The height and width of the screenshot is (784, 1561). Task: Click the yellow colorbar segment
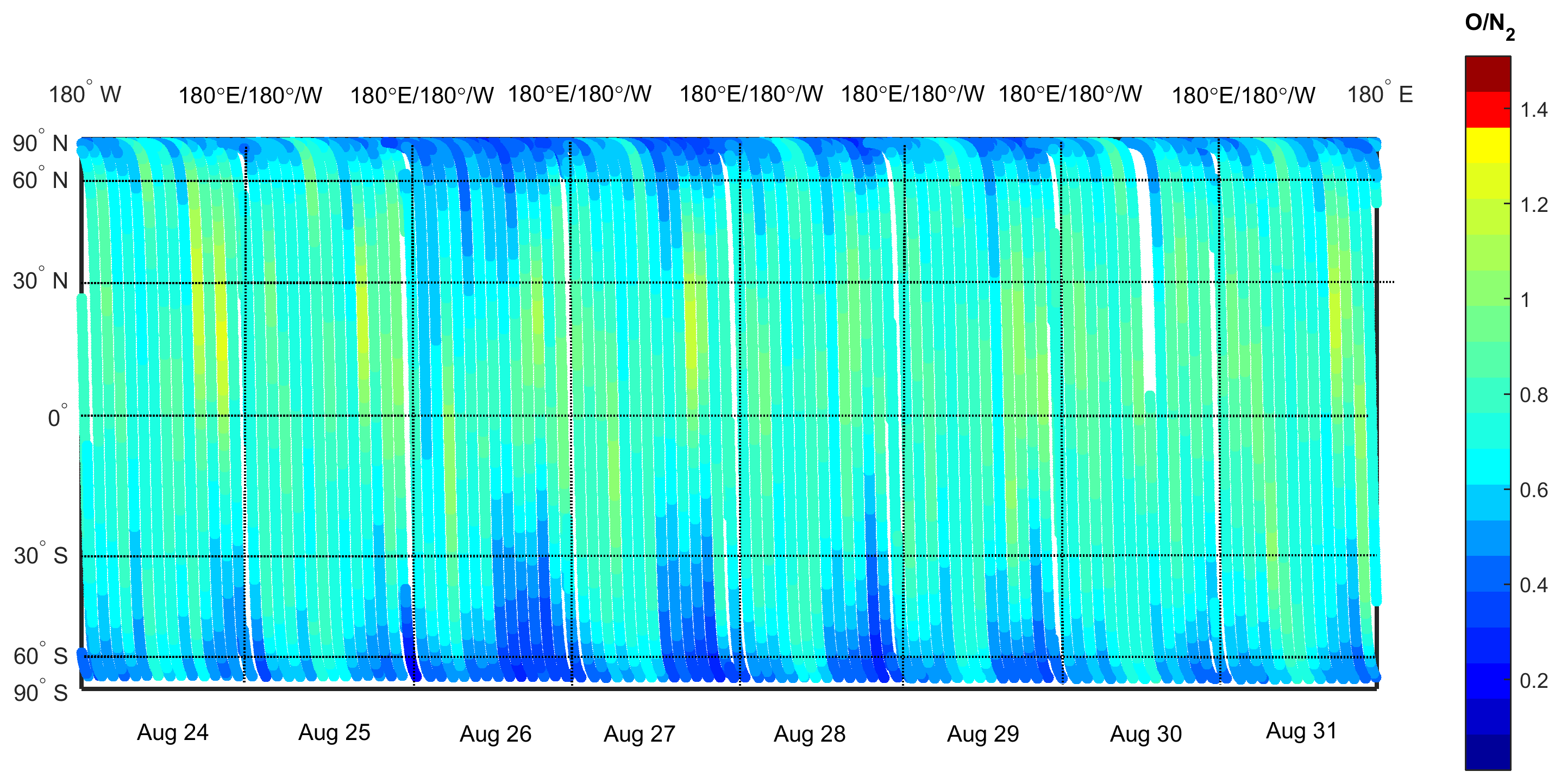[x=1487, y=146]
